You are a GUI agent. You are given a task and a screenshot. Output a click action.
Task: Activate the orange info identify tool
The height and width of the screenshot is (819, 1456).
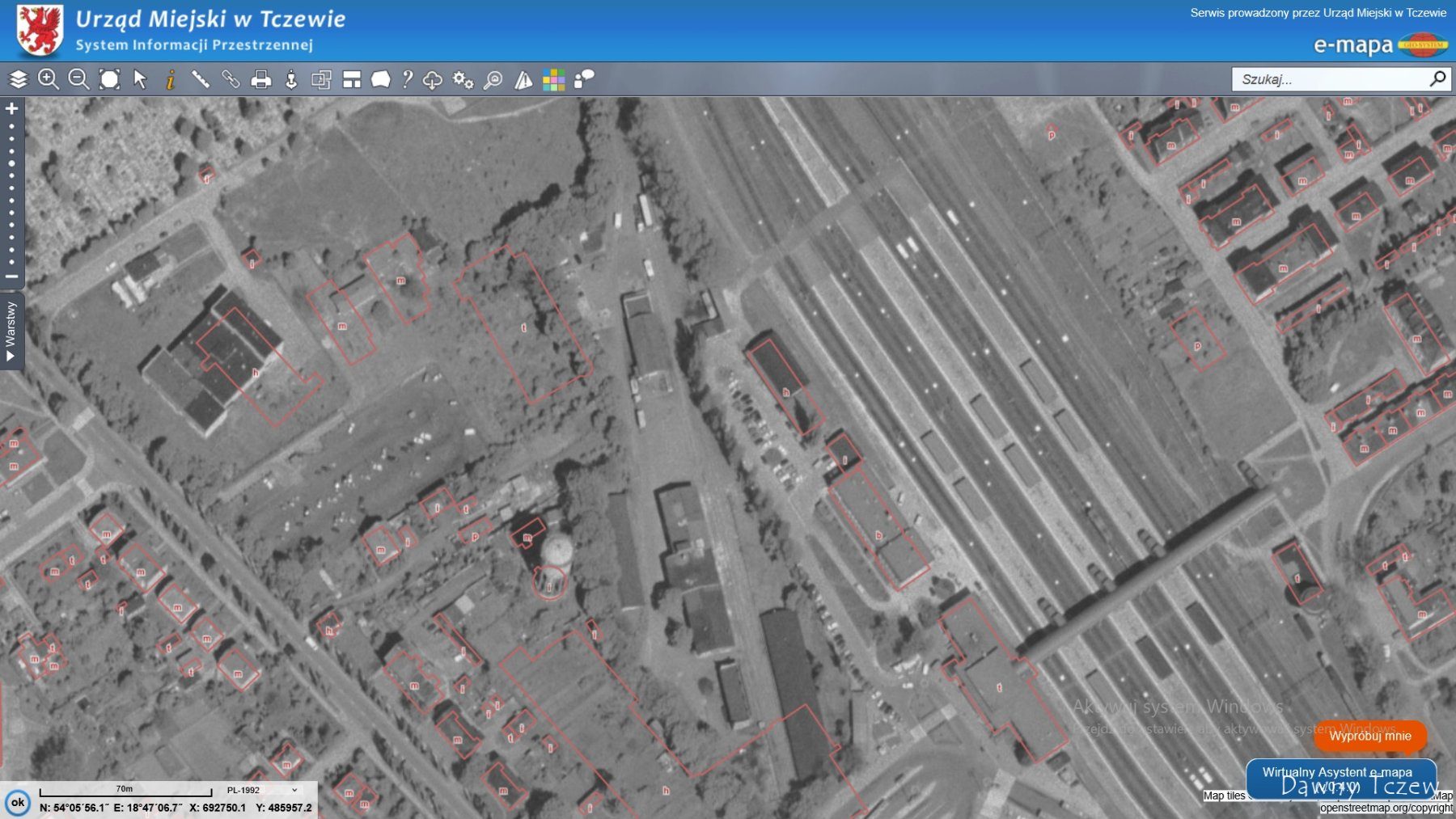(170, 79)
